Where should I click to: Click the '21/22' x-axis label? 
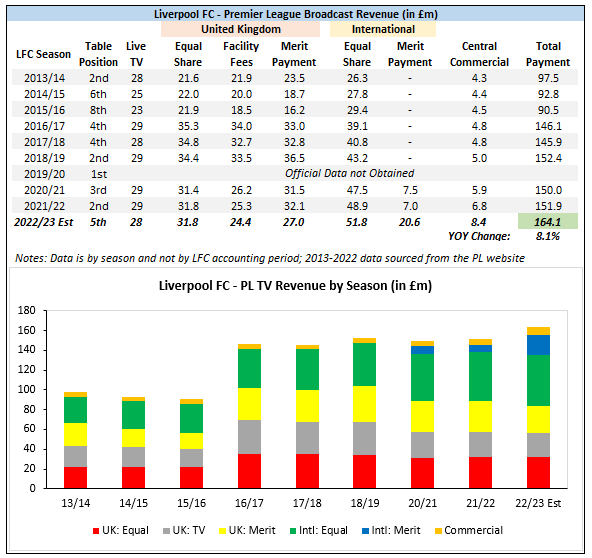pos(480,503)
